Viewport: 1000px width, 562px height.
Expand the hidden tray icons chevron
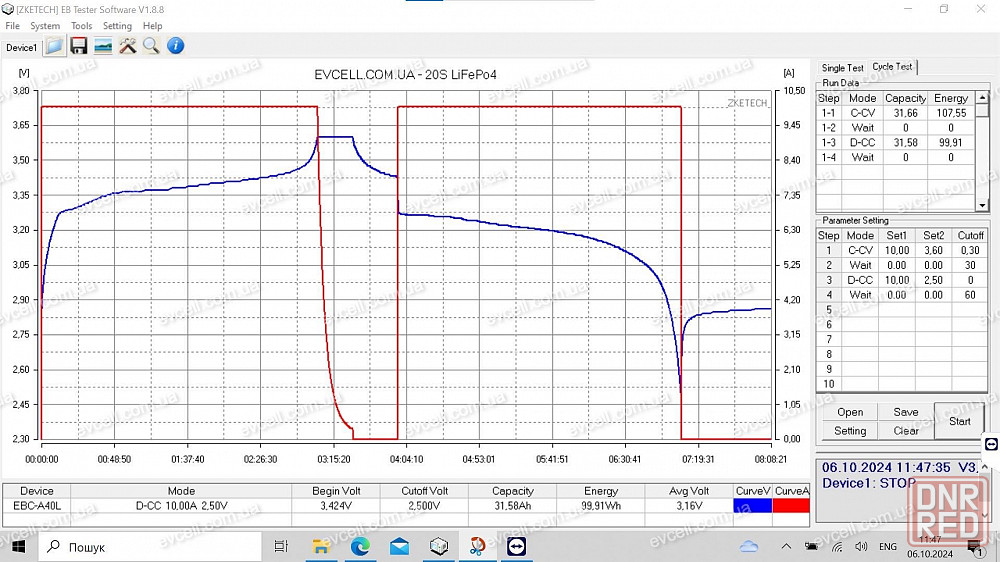click(x=786, y=547)
